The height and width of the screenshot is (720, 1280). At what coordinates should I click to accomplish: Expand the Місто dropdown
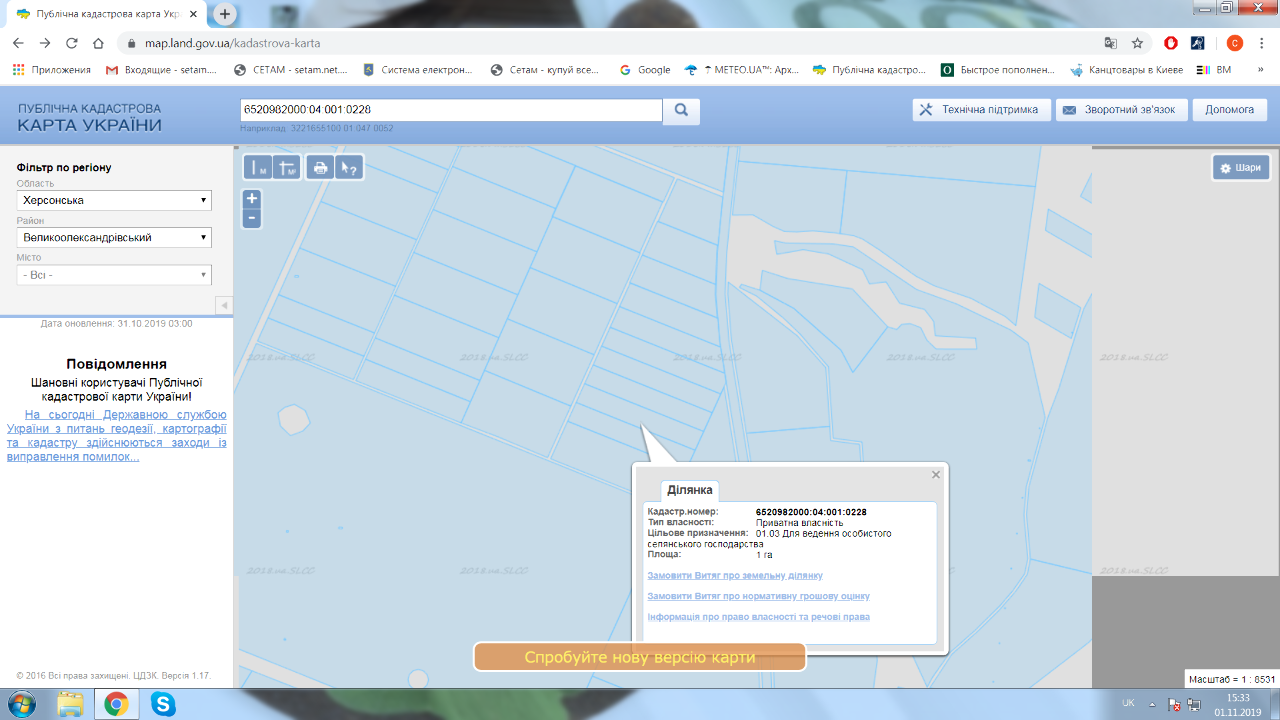[x=114, y=274]
